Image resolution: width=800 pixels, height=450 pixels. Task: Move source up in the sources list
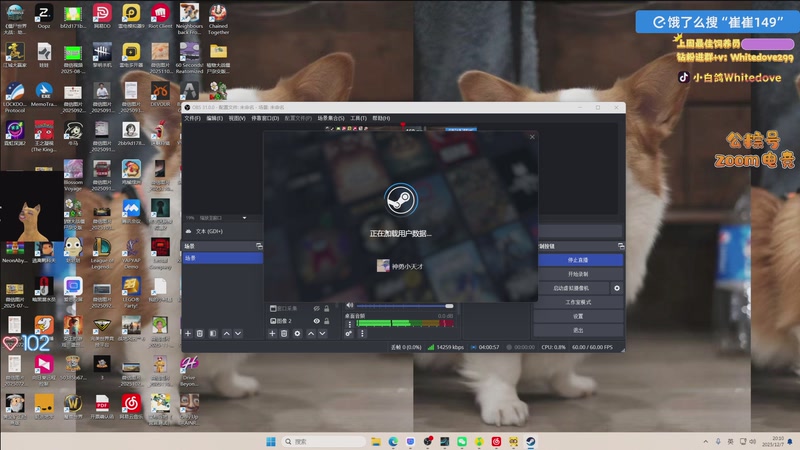point(311,334)
